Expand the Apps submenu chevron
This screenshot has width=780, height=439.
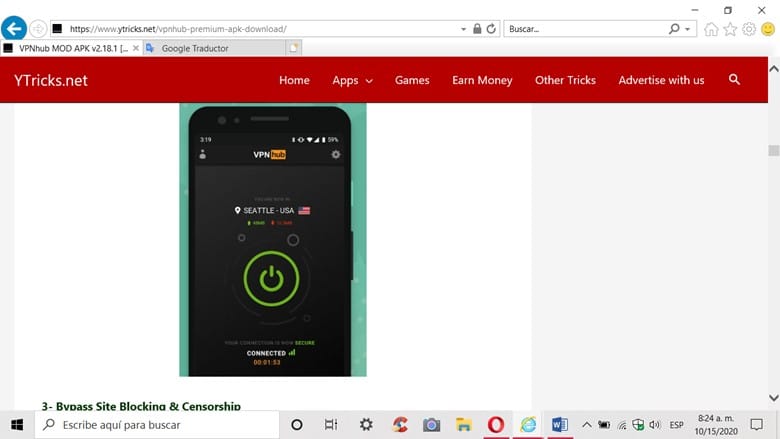click(x=369, y=81)
